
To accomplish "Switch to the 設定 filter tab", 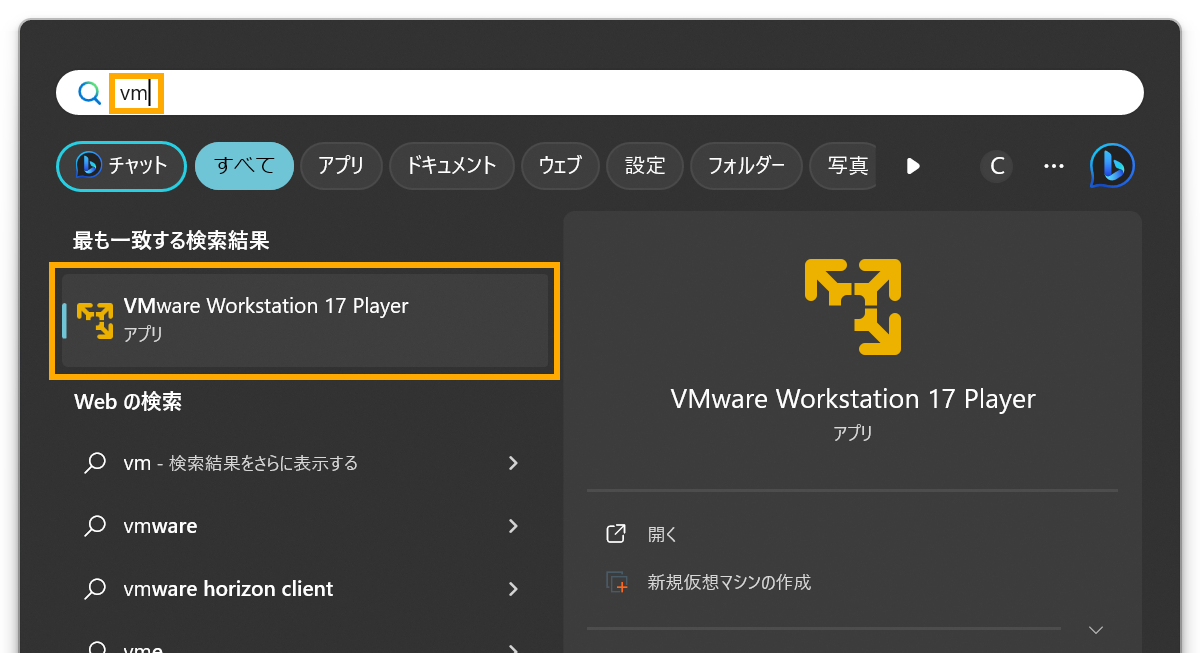I will (x=645, y=166).
